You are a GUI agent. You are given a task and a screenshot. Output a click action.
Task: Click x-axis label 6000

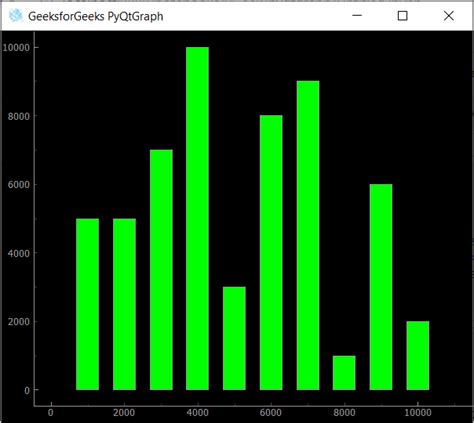(x=271, y=413)
